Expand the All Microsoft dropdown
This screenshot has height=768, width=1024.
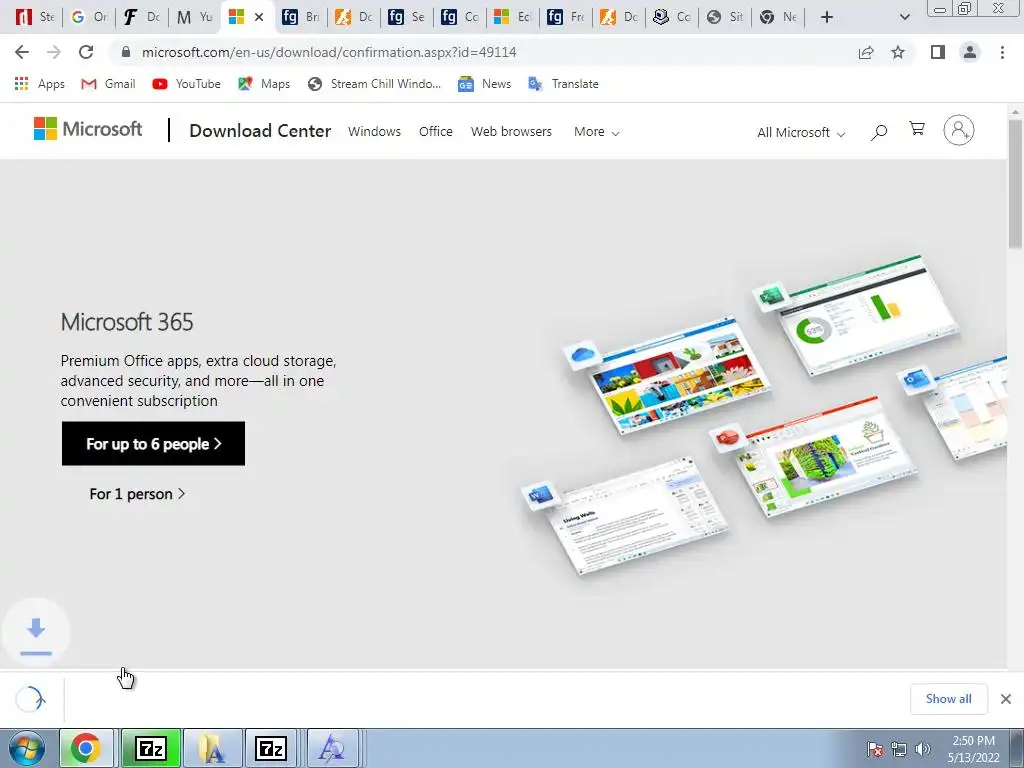801,133
